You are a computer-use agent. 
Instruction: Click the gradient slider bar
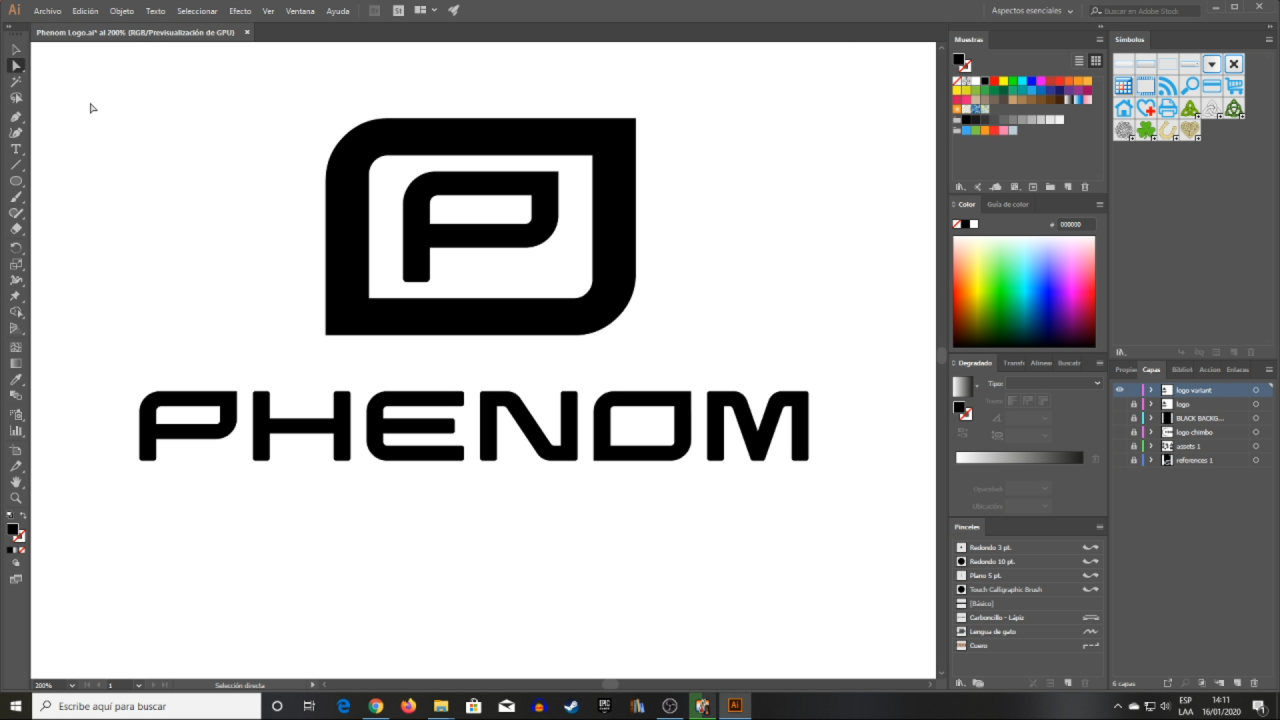(1019, 458)
